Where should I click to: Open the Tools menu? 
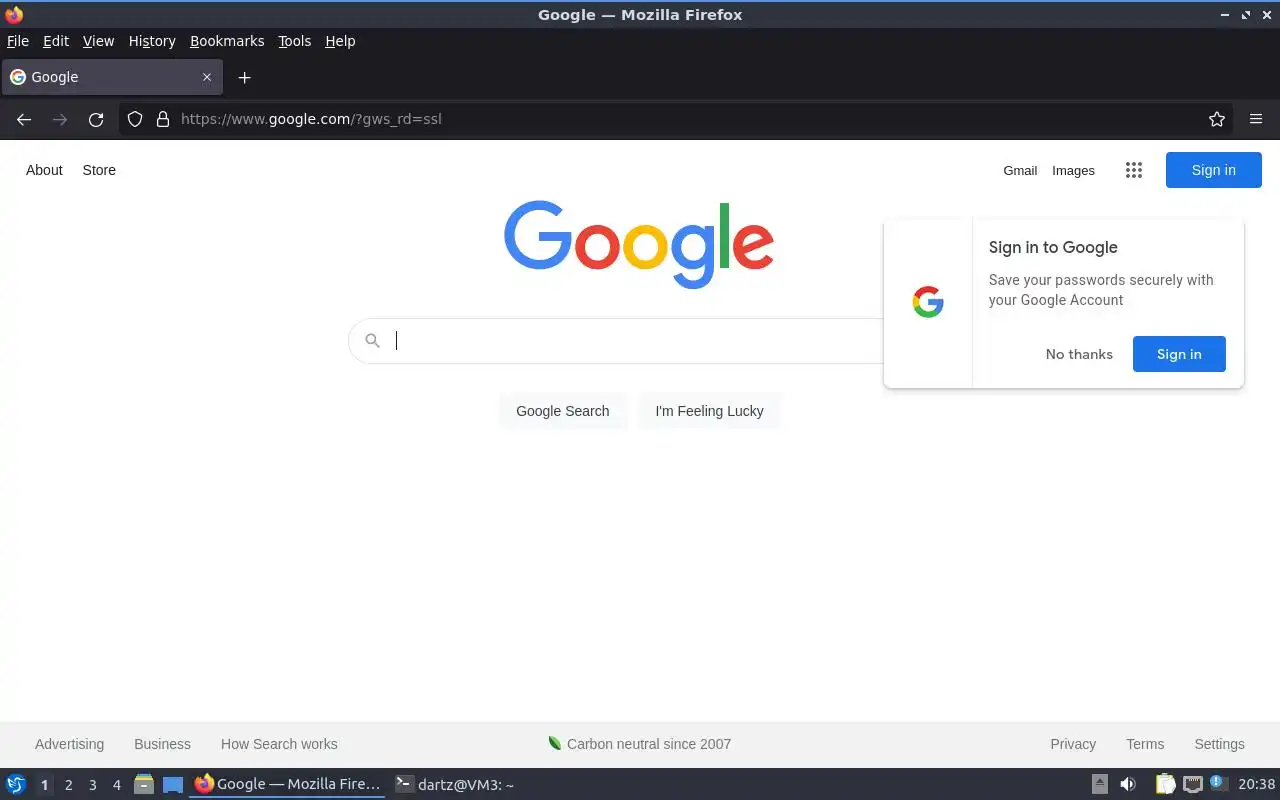click(x=294, y=41)
